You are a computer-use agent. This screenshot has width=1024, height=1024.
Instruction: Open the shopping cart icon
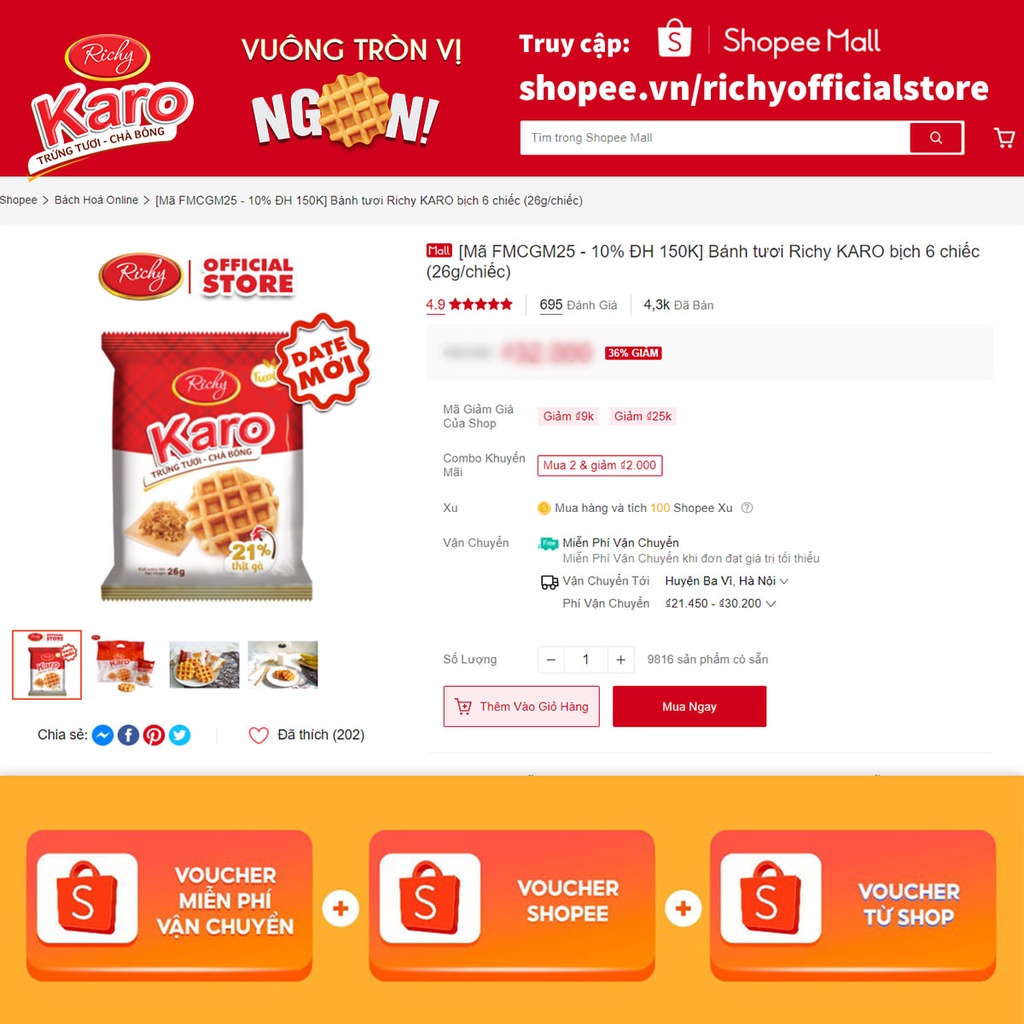(x=1004, y=137)
